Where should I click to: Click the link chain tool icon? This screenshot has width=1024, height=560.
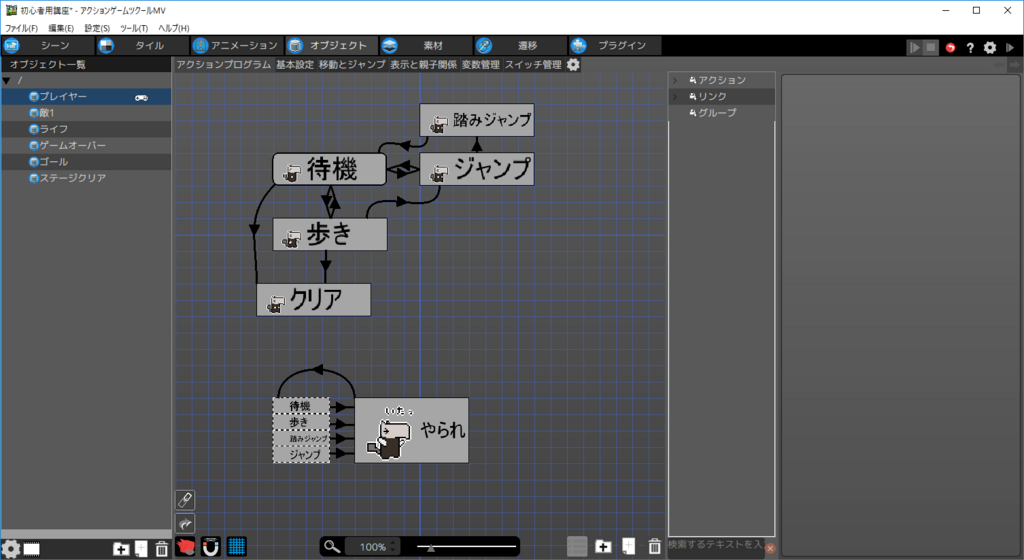(185, 500)
